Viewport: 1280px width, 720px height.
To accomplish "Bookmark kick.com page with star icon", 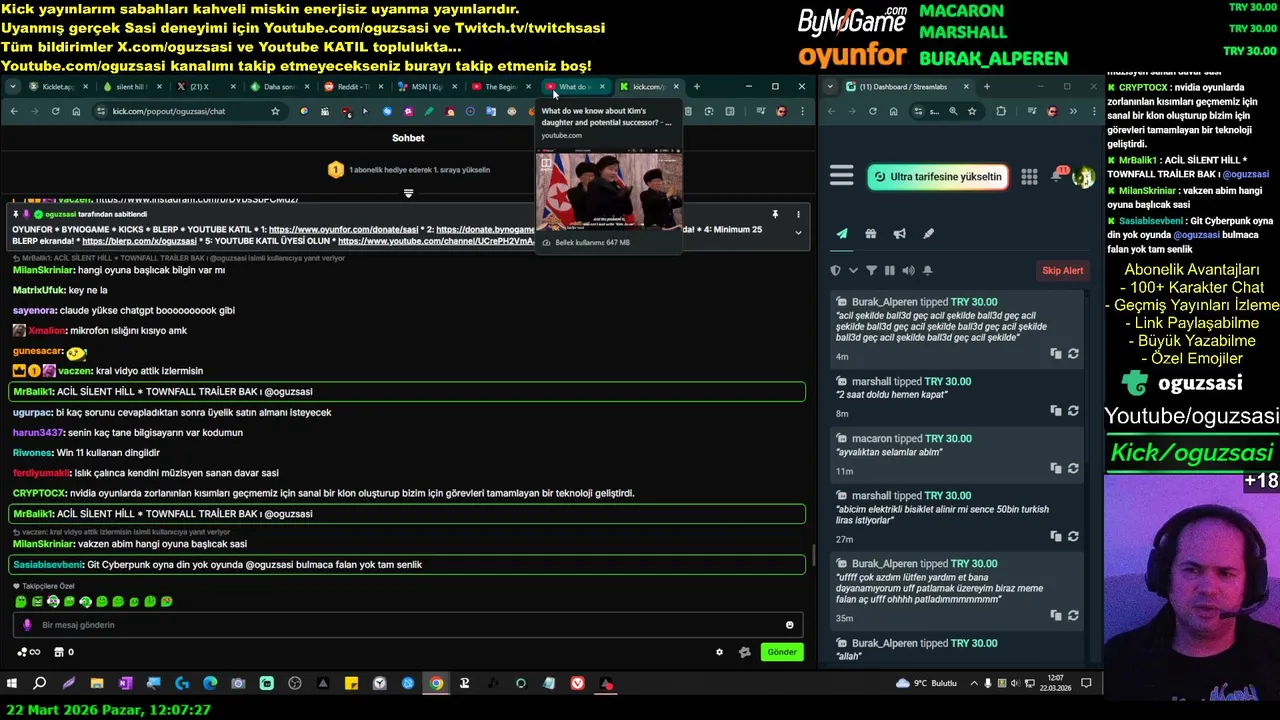I will coord(275,111).
